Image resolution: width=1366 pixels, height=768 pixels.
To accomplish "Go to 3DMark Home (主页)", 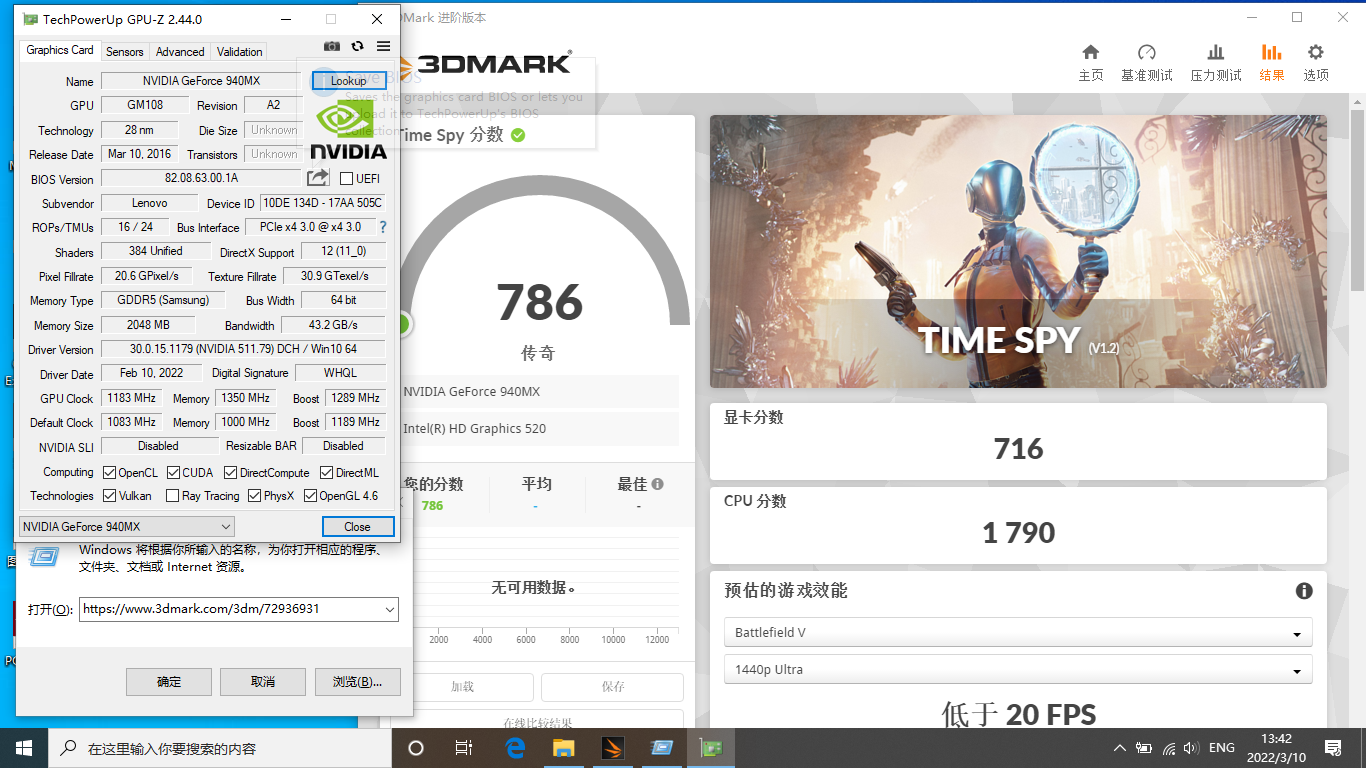I will 1091,63.
